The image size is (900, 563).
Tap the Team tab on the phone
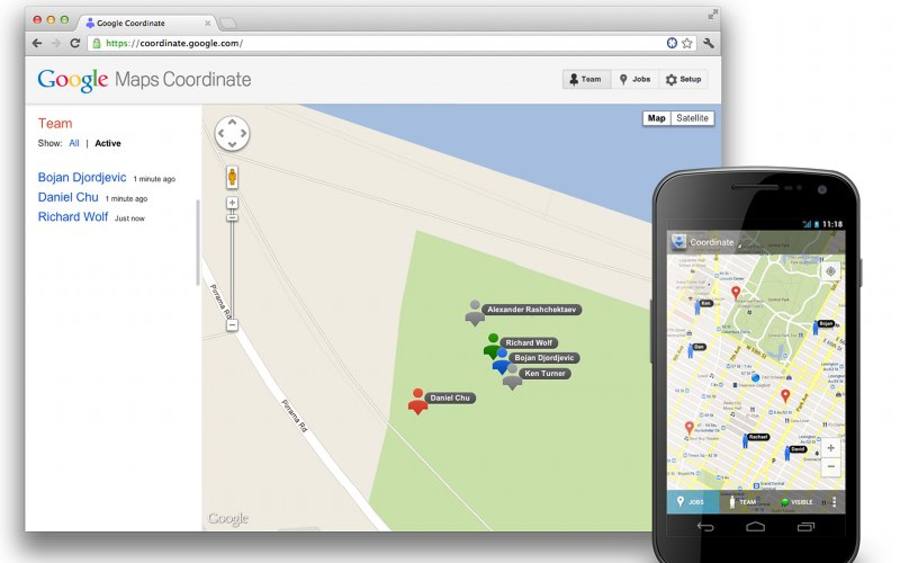(x=742, y=502)
